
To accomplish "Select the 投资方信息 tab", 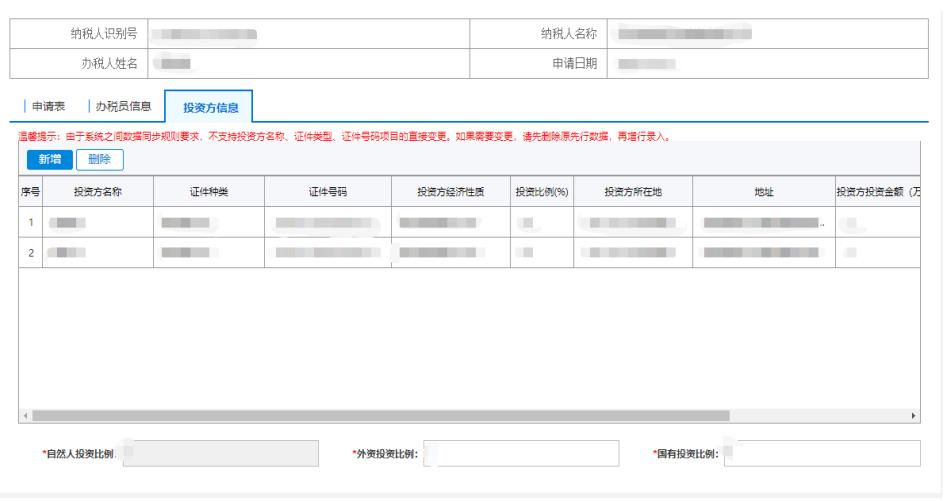I will click(210, 107).
